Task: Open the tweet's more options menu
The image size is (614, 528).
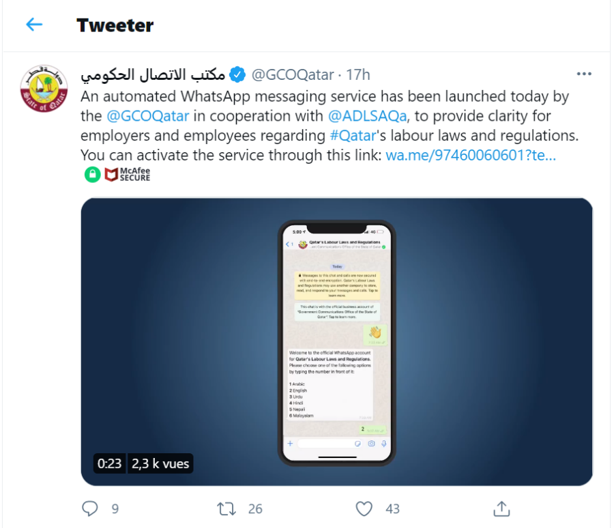Action: [x=584, y=74]
